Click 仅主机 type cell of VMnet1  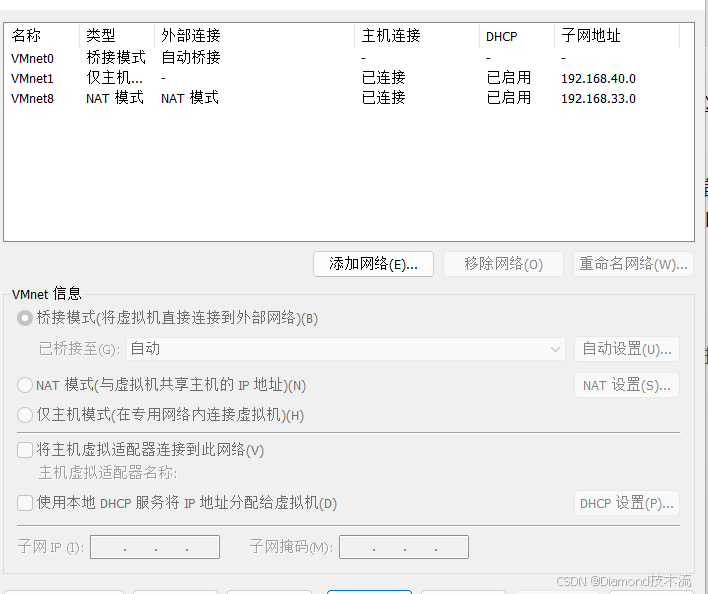(x=115, y=78)
